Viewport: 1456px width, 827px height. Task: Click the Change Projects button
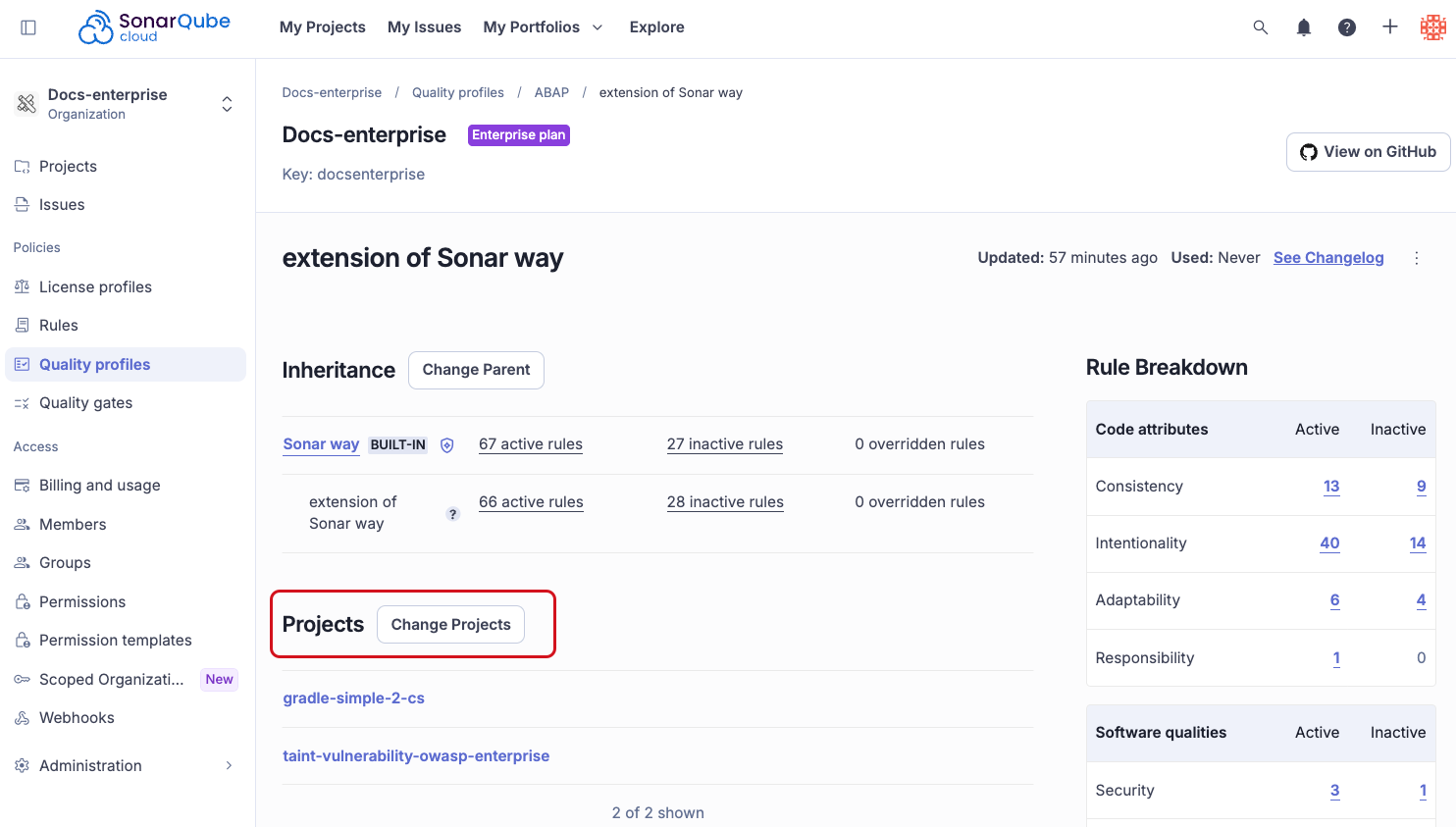(x=450, y=625)
